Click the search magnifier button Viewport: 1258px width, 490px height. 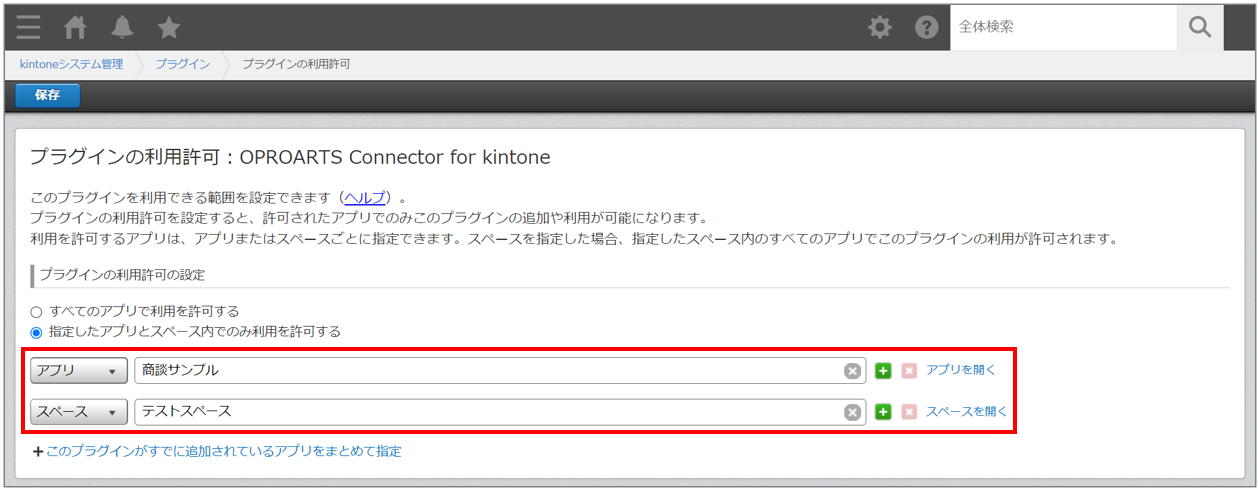click(x=1199, y=27)
